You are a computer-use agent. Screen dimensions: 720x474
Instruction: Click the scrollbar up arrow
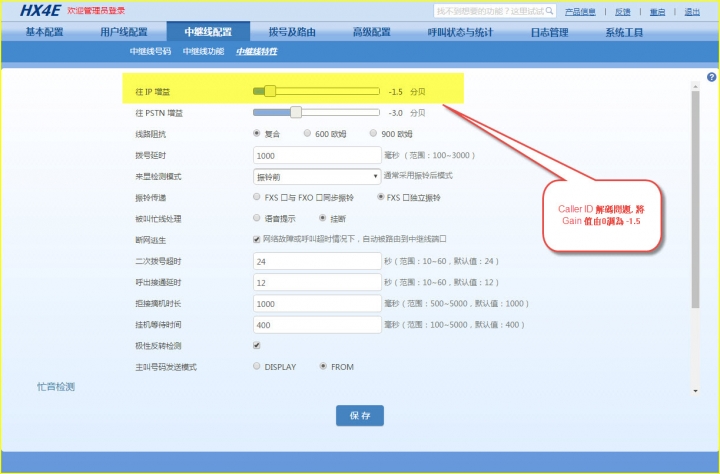coord(695,86)
